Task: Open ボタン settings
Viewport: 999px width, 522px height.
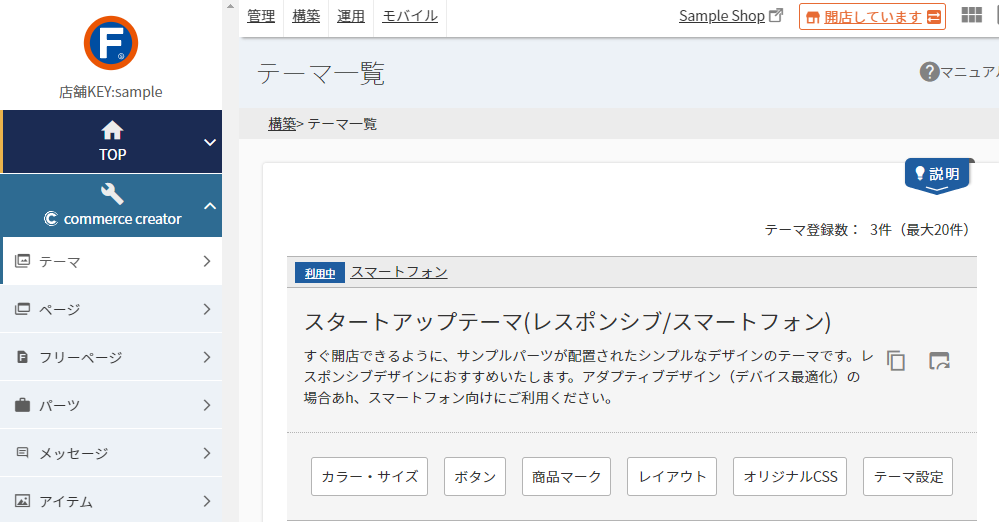Action: [x=475, y=476]
